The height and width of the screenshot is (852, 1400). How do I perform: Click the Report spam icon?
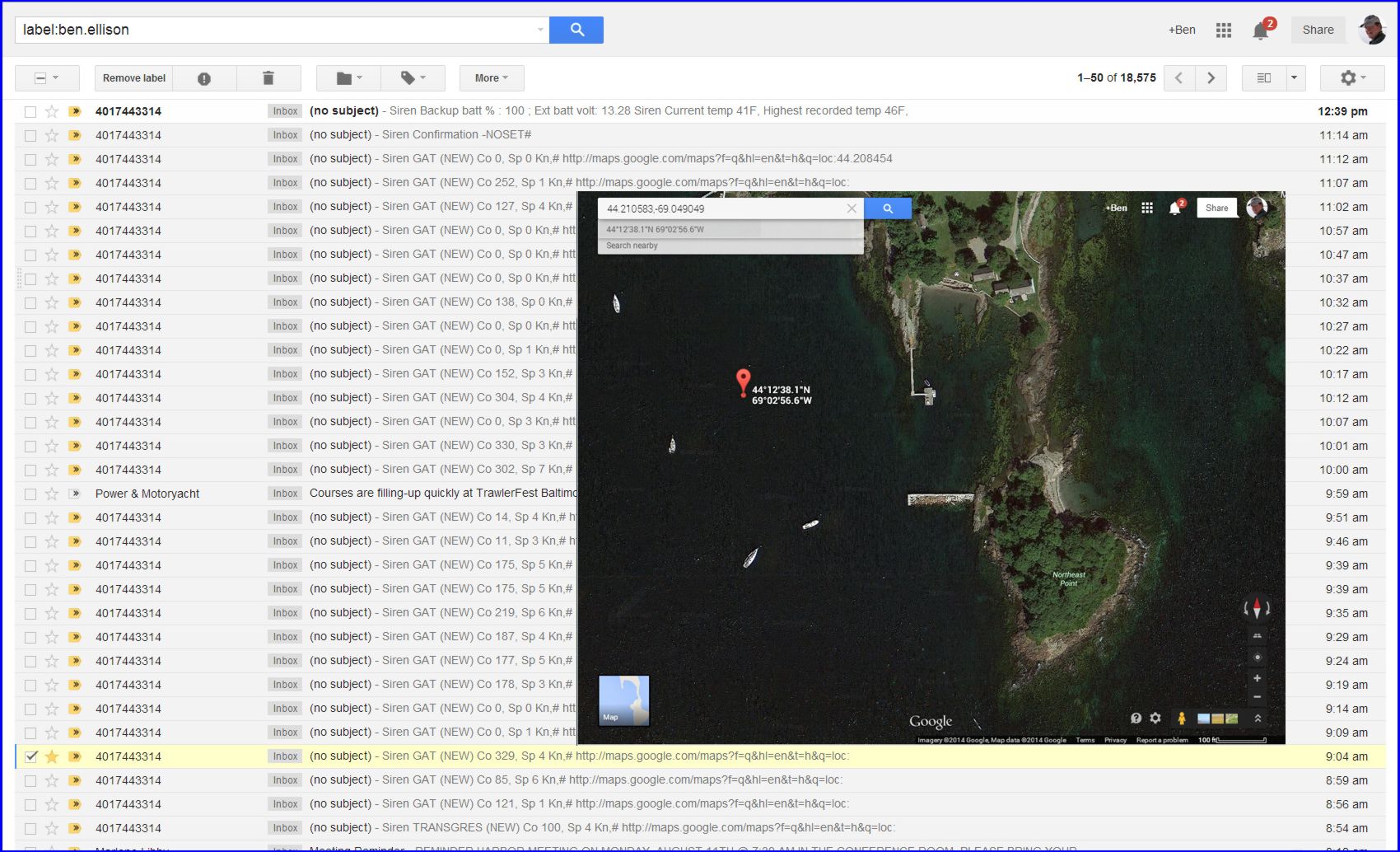click(x=204, y=78)
